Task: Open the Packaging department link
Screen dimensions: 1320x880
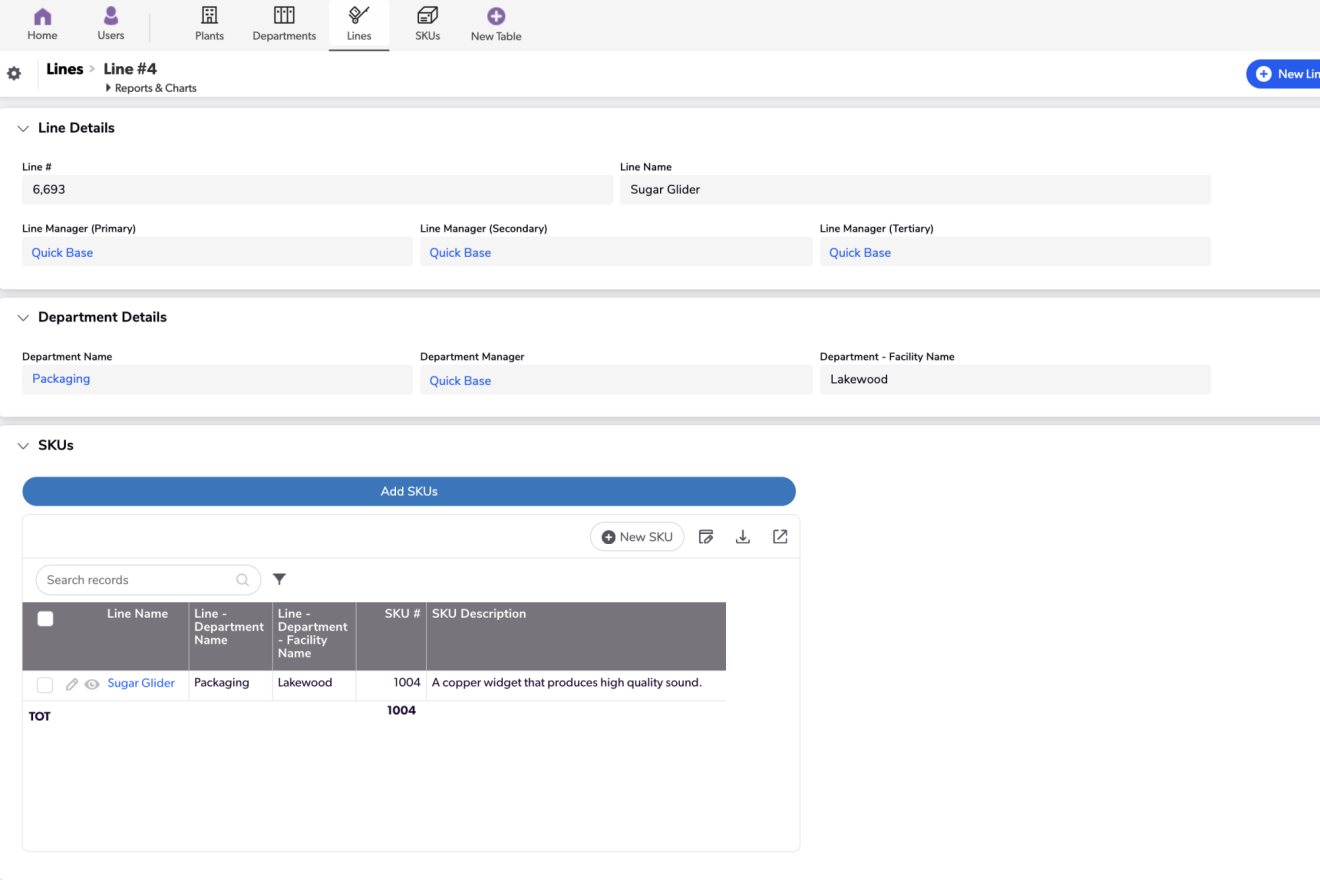Action: (61, 379)
